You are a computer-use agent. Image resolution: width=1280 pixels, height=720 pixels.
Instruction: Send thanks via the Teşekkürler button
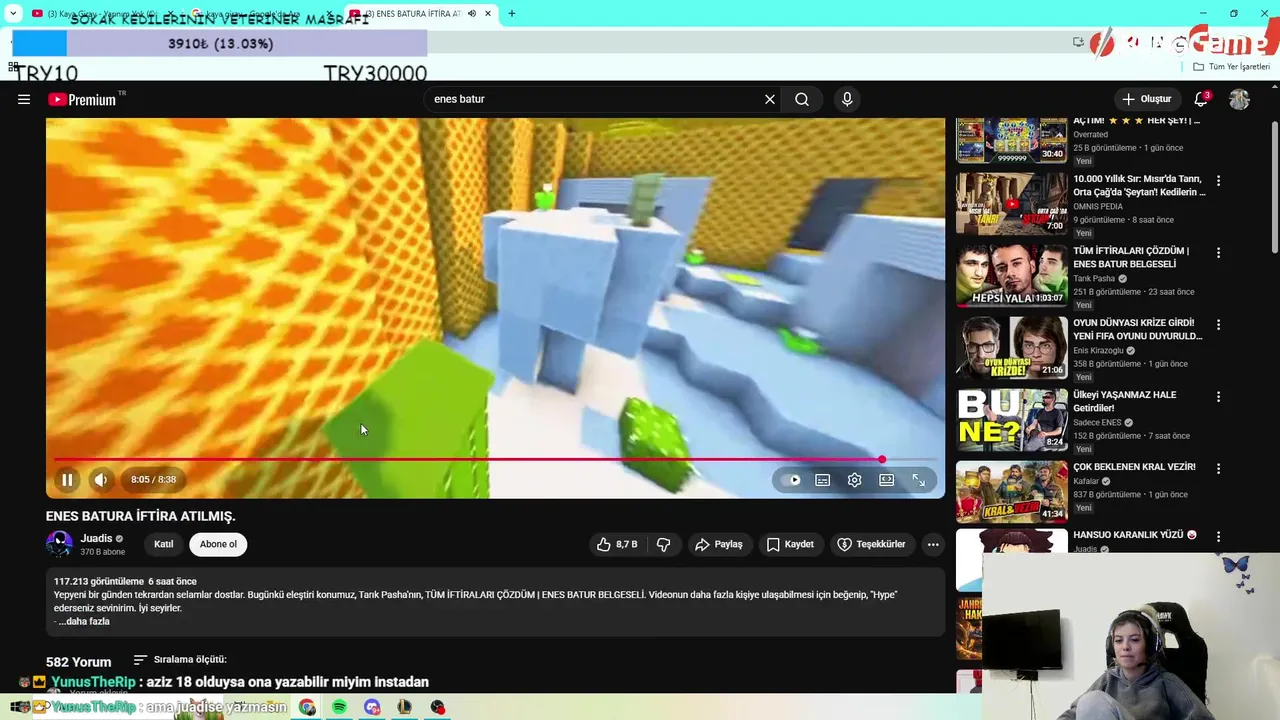871,544
